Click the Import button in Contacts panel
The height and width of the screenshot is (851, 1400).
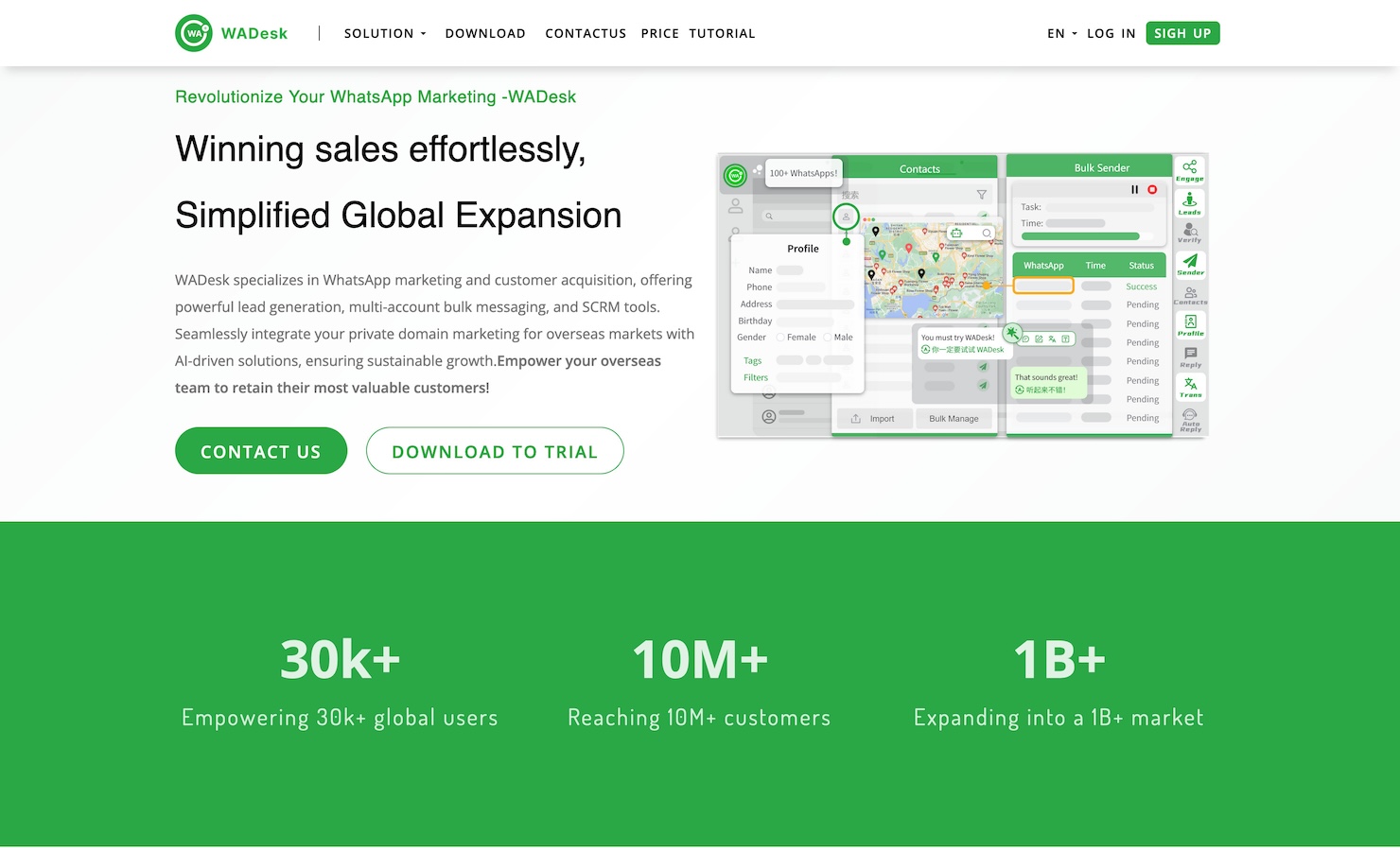pos(873,418)
